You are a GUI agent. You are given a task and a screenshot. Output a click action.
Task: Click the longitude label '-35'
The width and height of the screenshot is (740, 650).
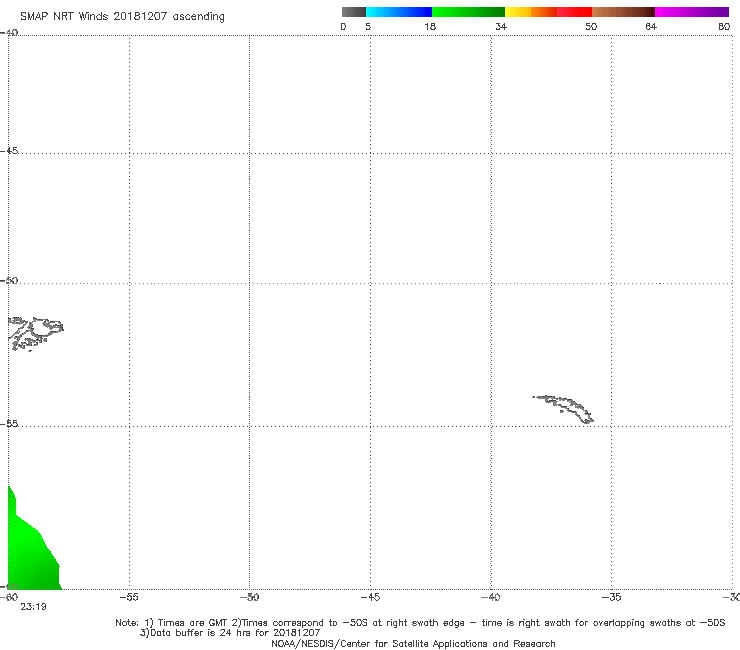click(611, 597)
